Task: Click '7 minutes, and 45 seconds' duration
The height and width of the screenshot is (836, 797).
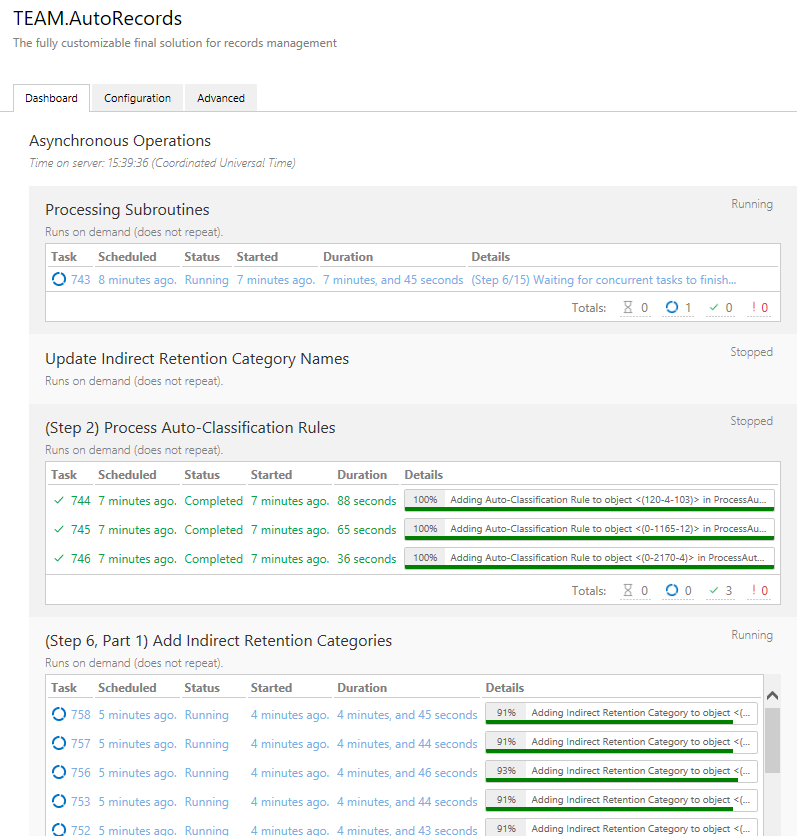Action: click(393, 280)
